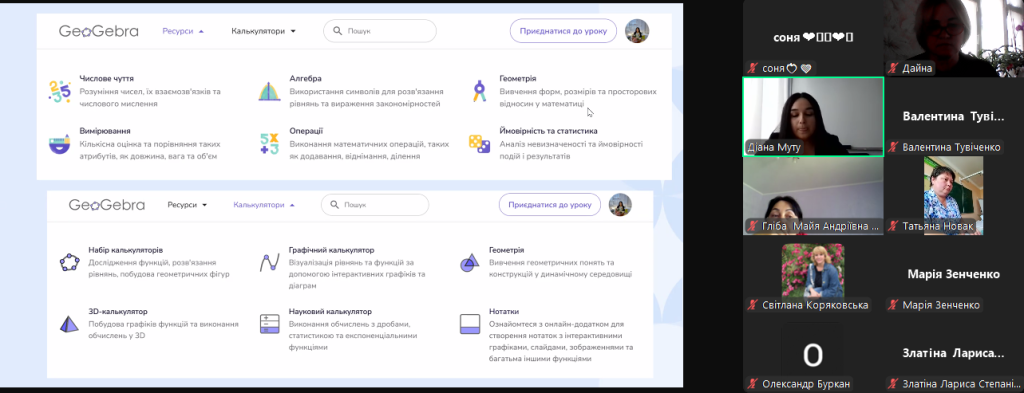Open Вимірювання resources
This screenshot has width=1024, height=393.
point(104,131)
